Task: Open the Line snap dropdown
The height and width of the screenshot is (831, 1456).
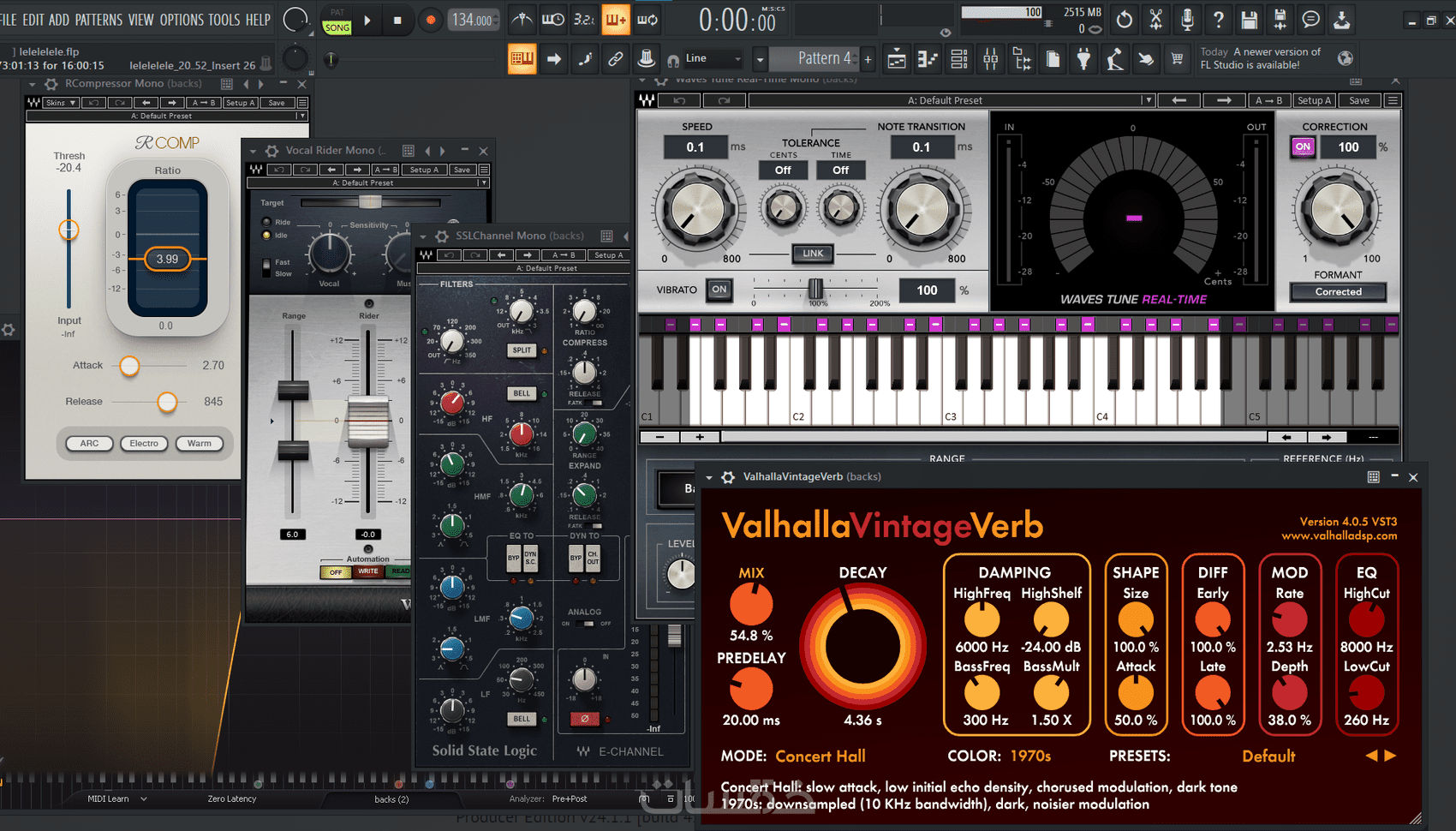Action: (713, 58)
